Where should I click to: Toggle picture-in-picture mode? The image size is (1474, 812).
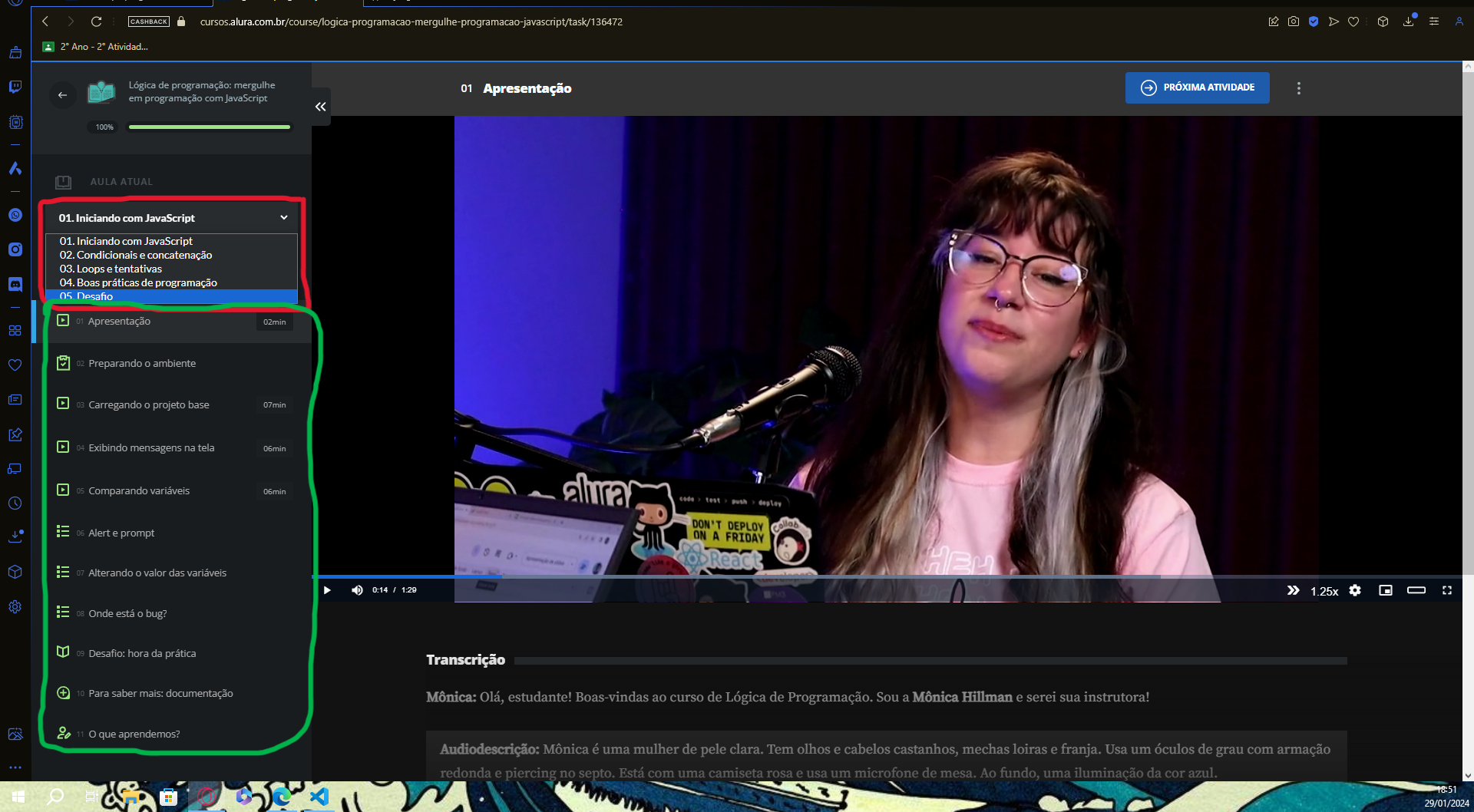point(1386,590)
